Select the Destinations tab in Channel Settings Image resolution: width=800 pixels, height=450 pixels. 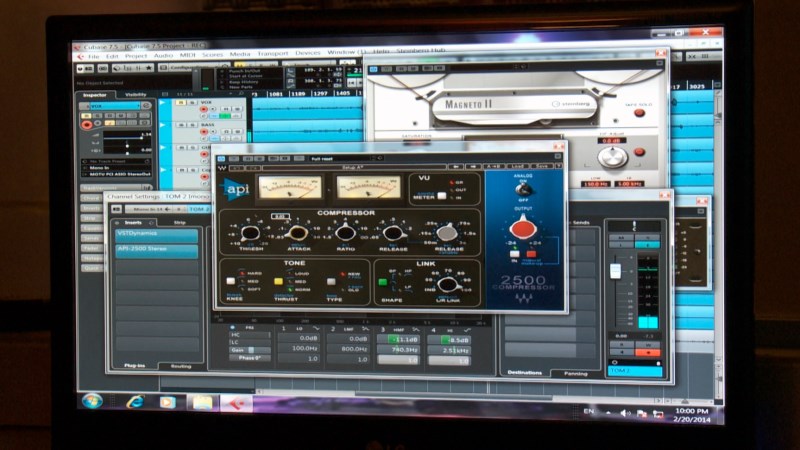(524, 372)
